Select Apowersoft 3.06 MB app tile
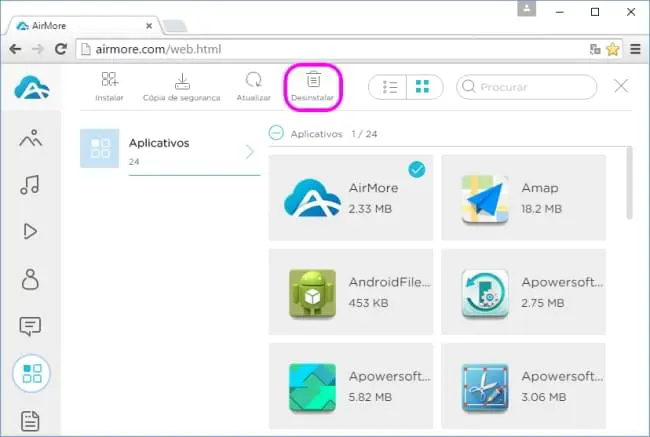The width and height of the screenshot is (650, 437). point(523,386)
